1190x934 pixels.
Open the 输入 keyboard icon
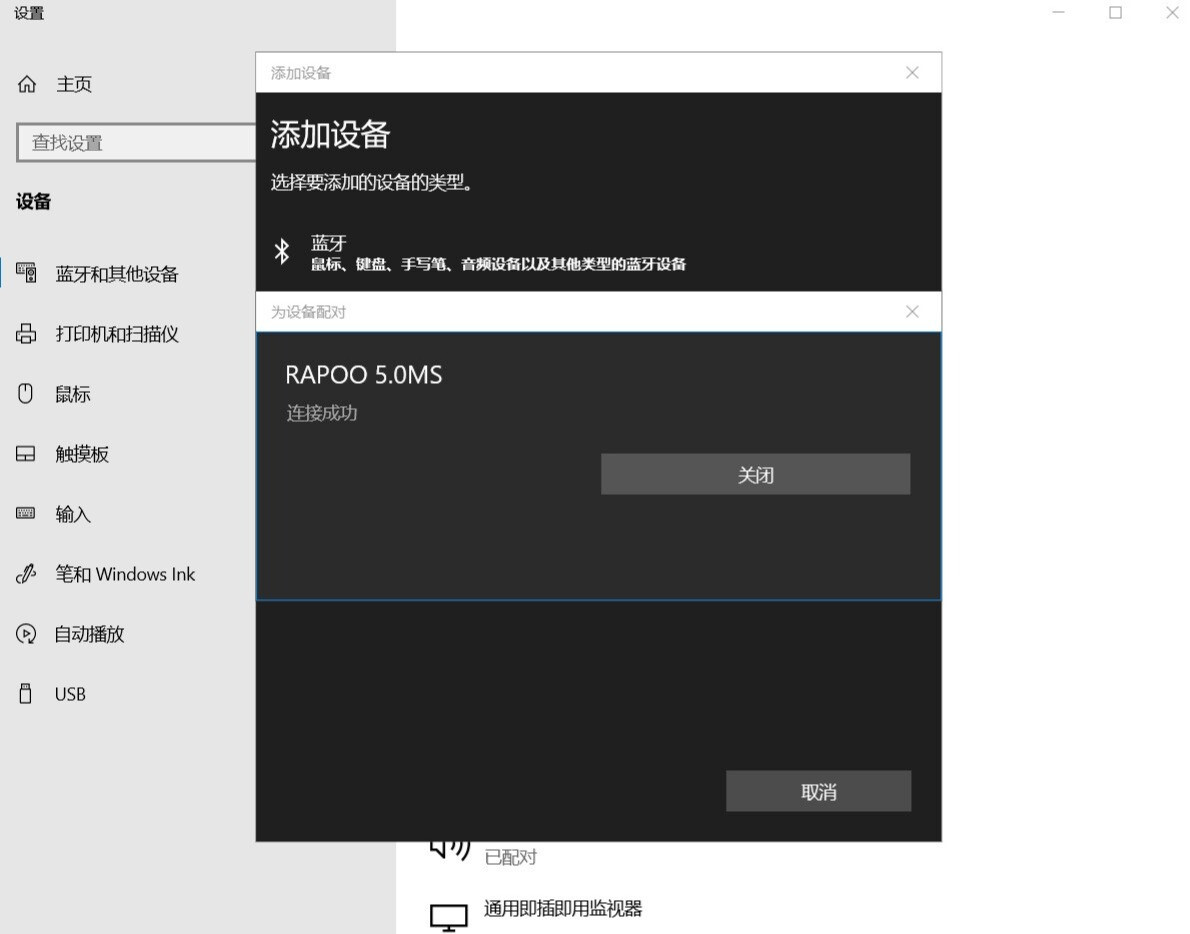26,514
